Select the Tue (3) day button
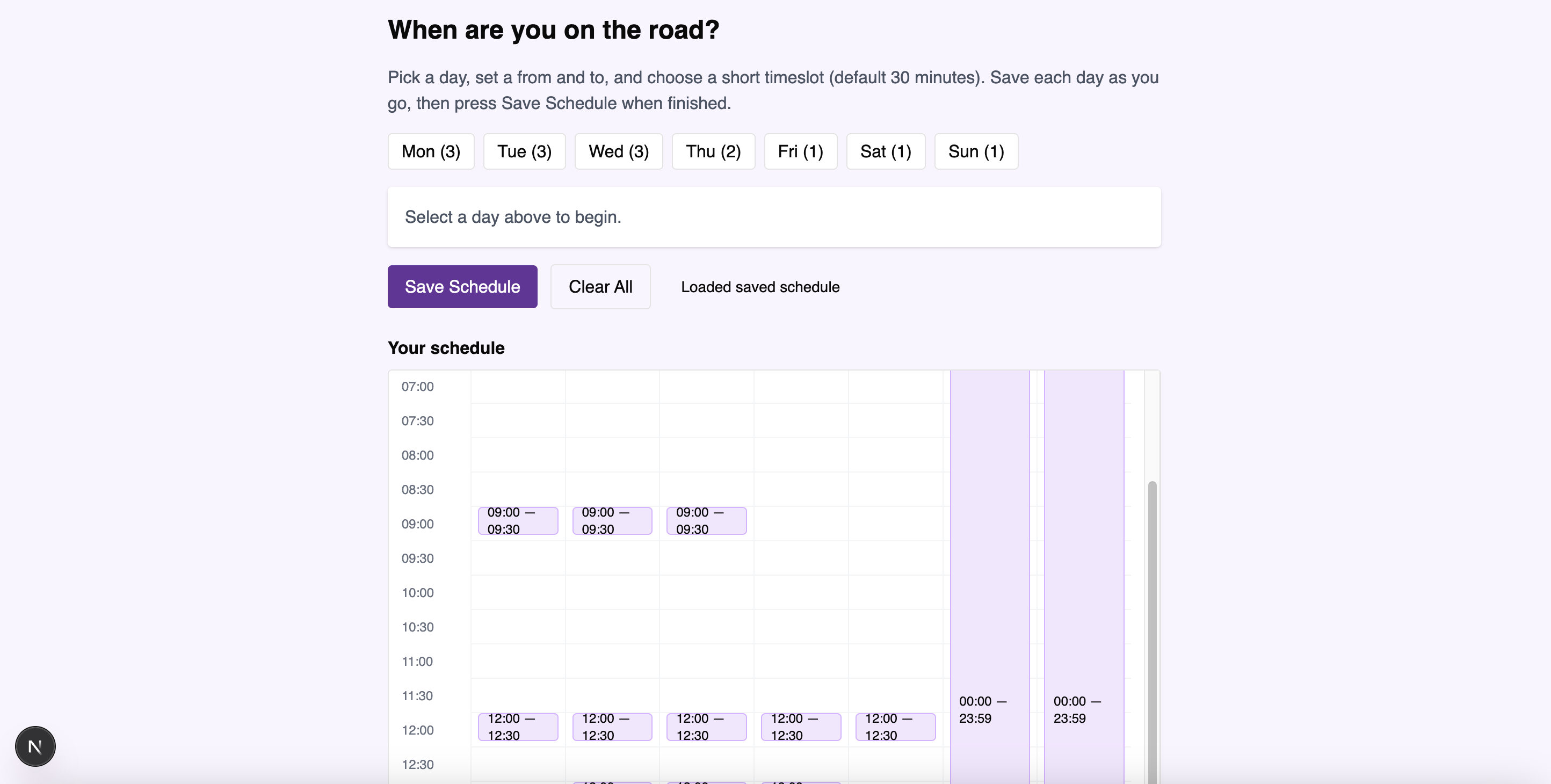This screenshot has height=784, width=1551. (x=524, y=151)
